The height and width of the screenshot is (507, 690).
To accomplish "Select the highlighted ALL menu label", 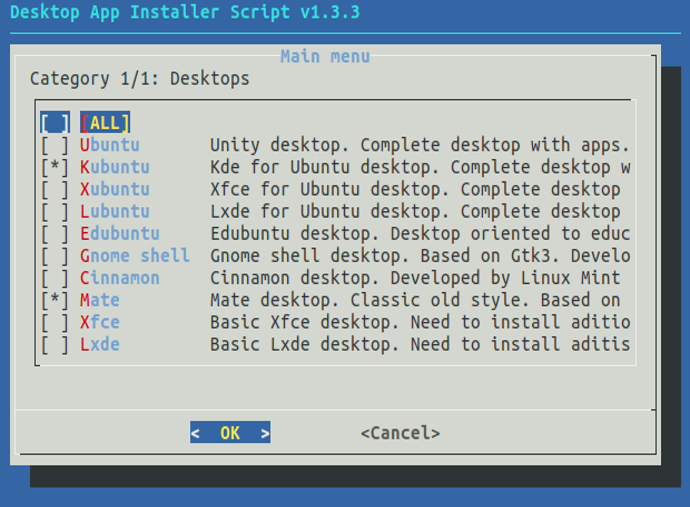I will tap(105, 123).
